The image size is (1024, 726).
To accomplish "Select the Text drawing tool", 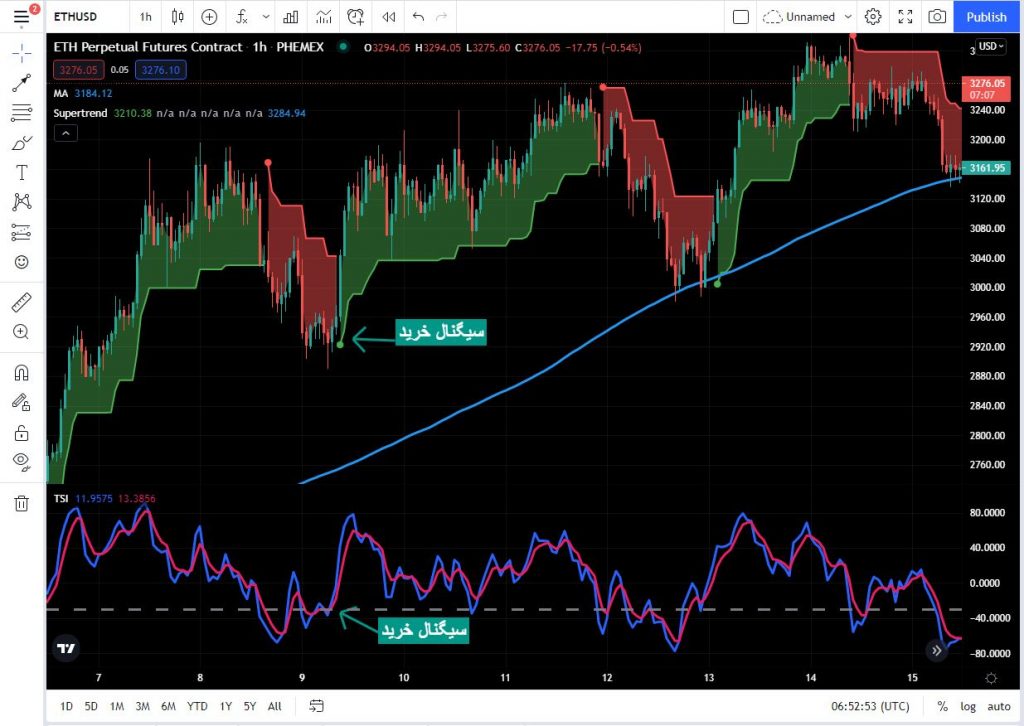I will [x=21, y=173].
